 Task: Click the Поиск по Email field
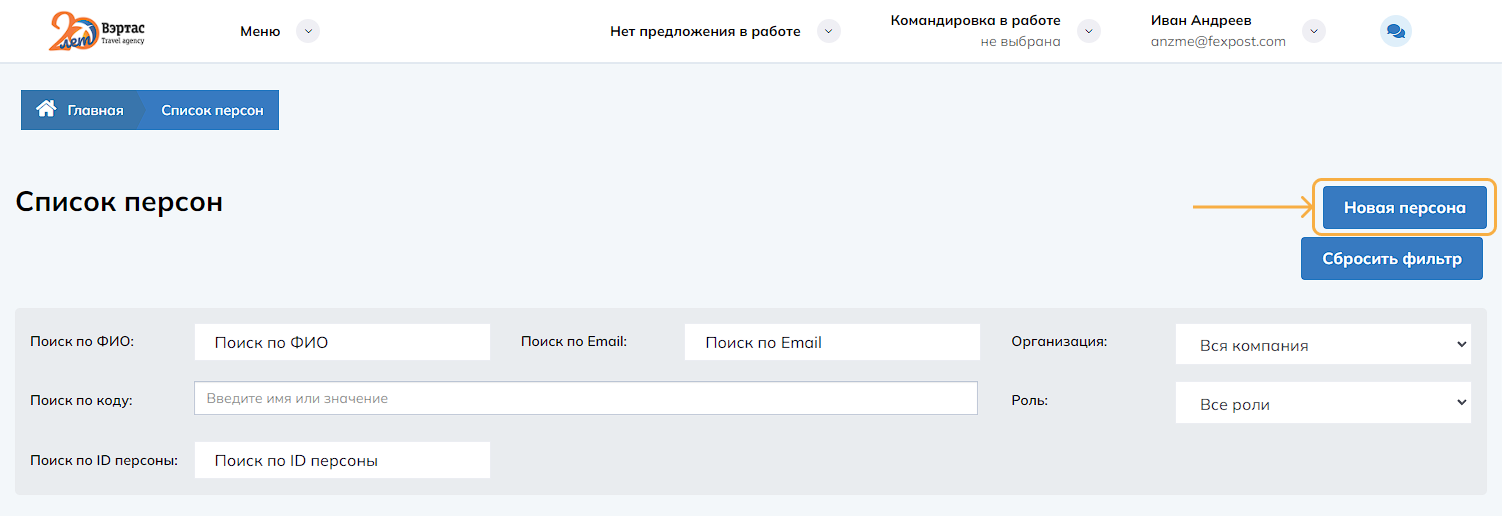coord(832,342)
